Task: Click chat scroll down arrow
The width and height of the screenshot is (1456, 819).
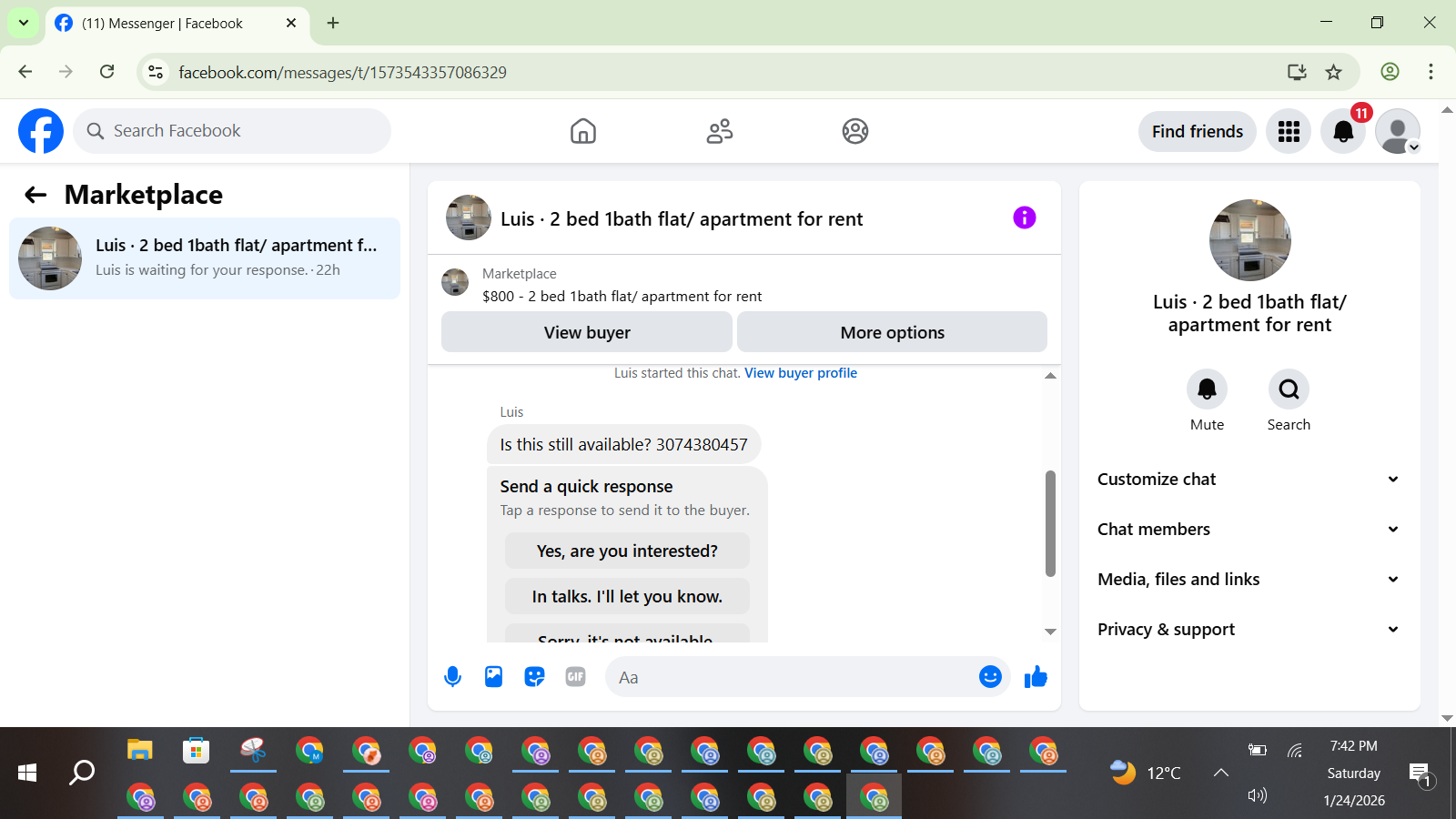Action: pyautogui.click(x=1050, y=632)
